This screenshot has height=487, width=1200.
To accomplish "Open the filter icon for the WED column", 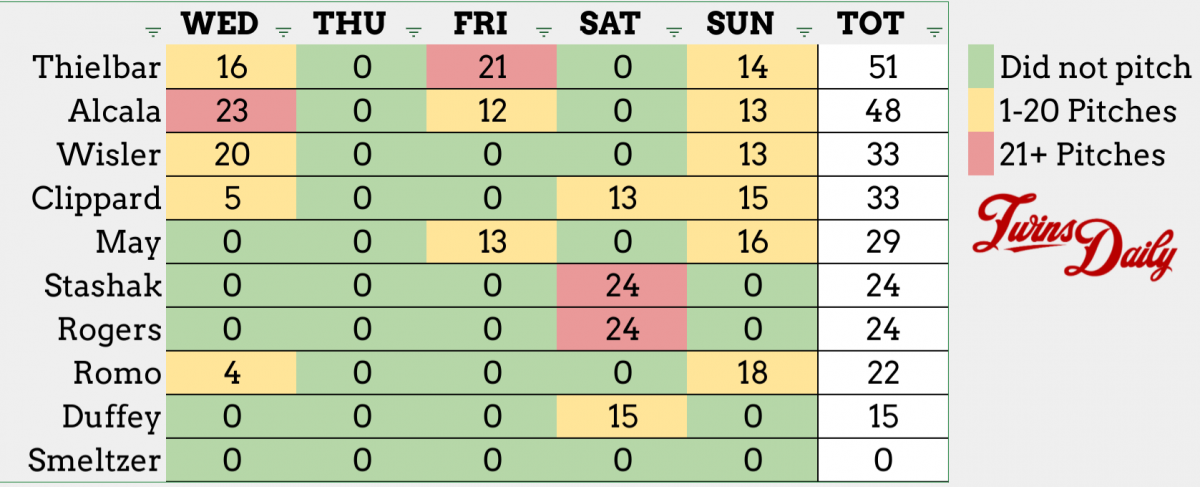I will coord(283,31).
